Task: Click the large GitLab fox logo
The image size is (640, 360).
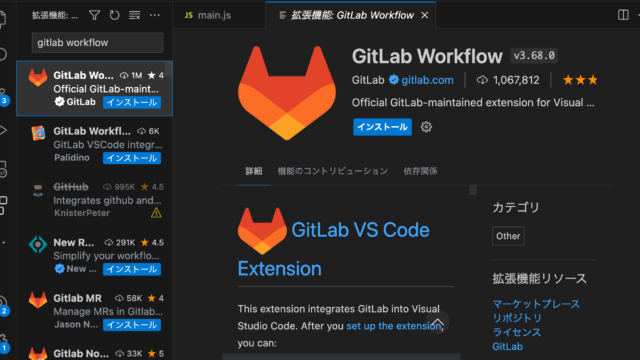Action: click(x=287, y=93)
